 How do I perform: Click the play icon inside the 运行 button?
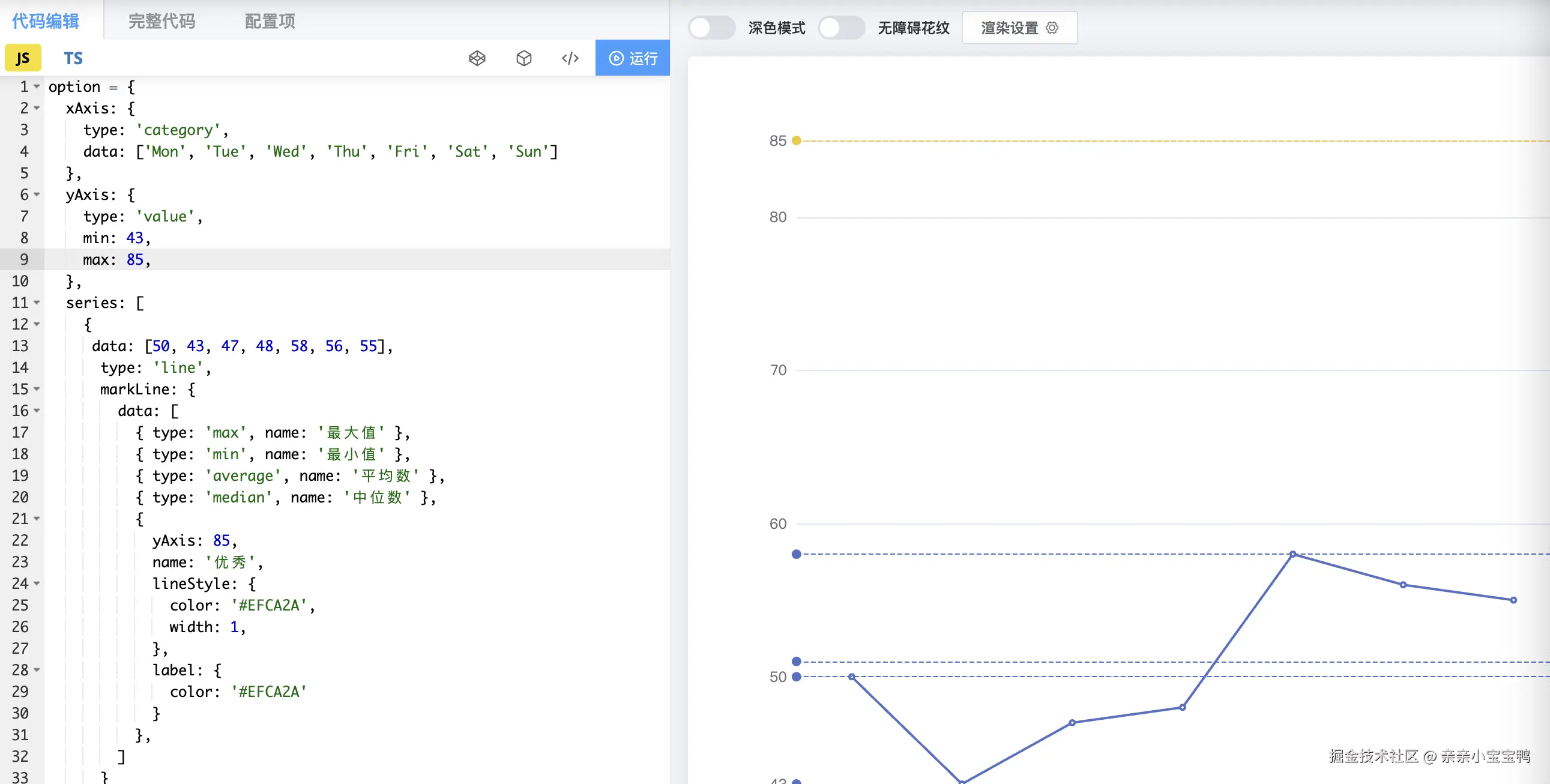(615, 58)
